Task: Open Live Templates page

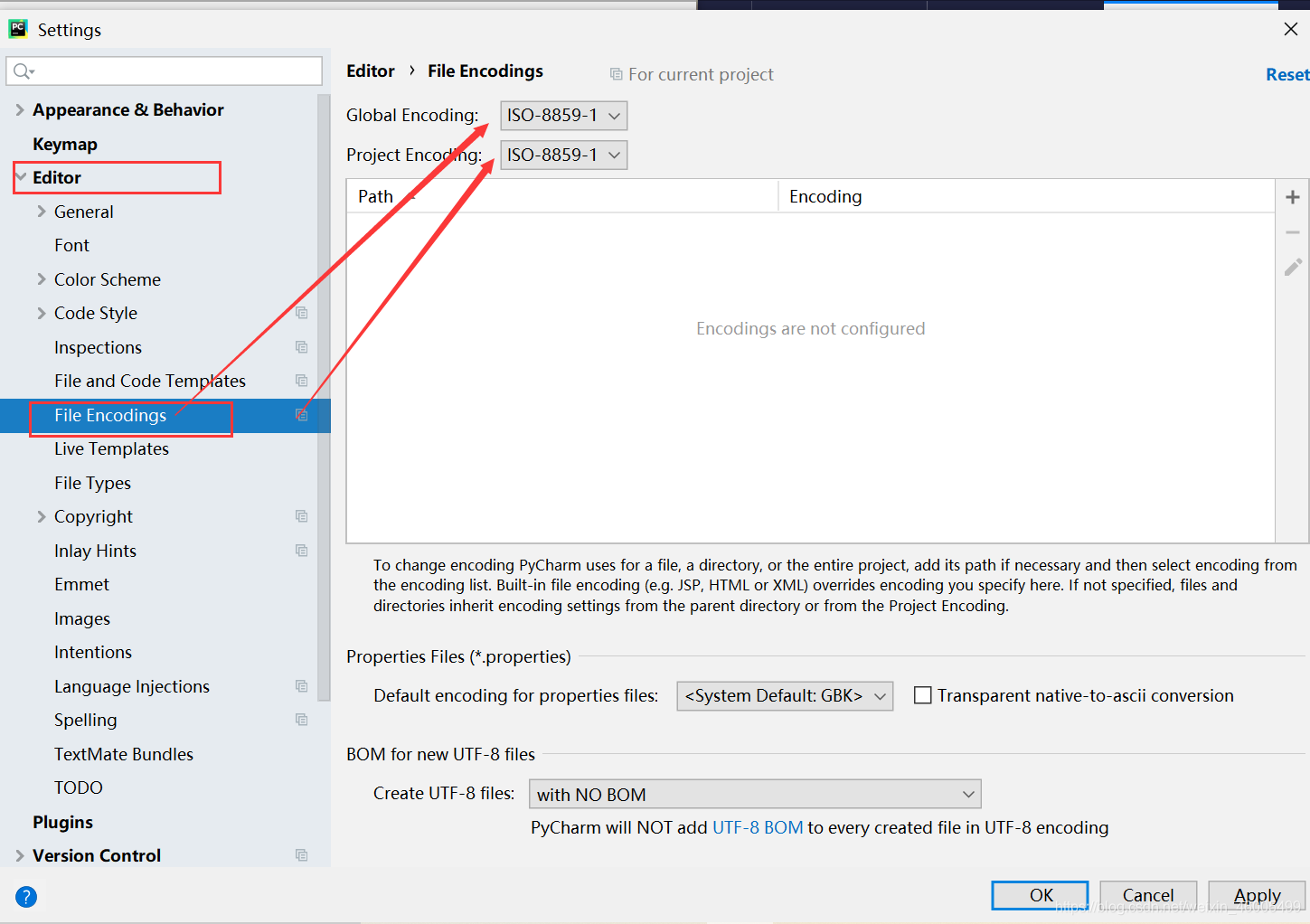Action: pos(111,448)
